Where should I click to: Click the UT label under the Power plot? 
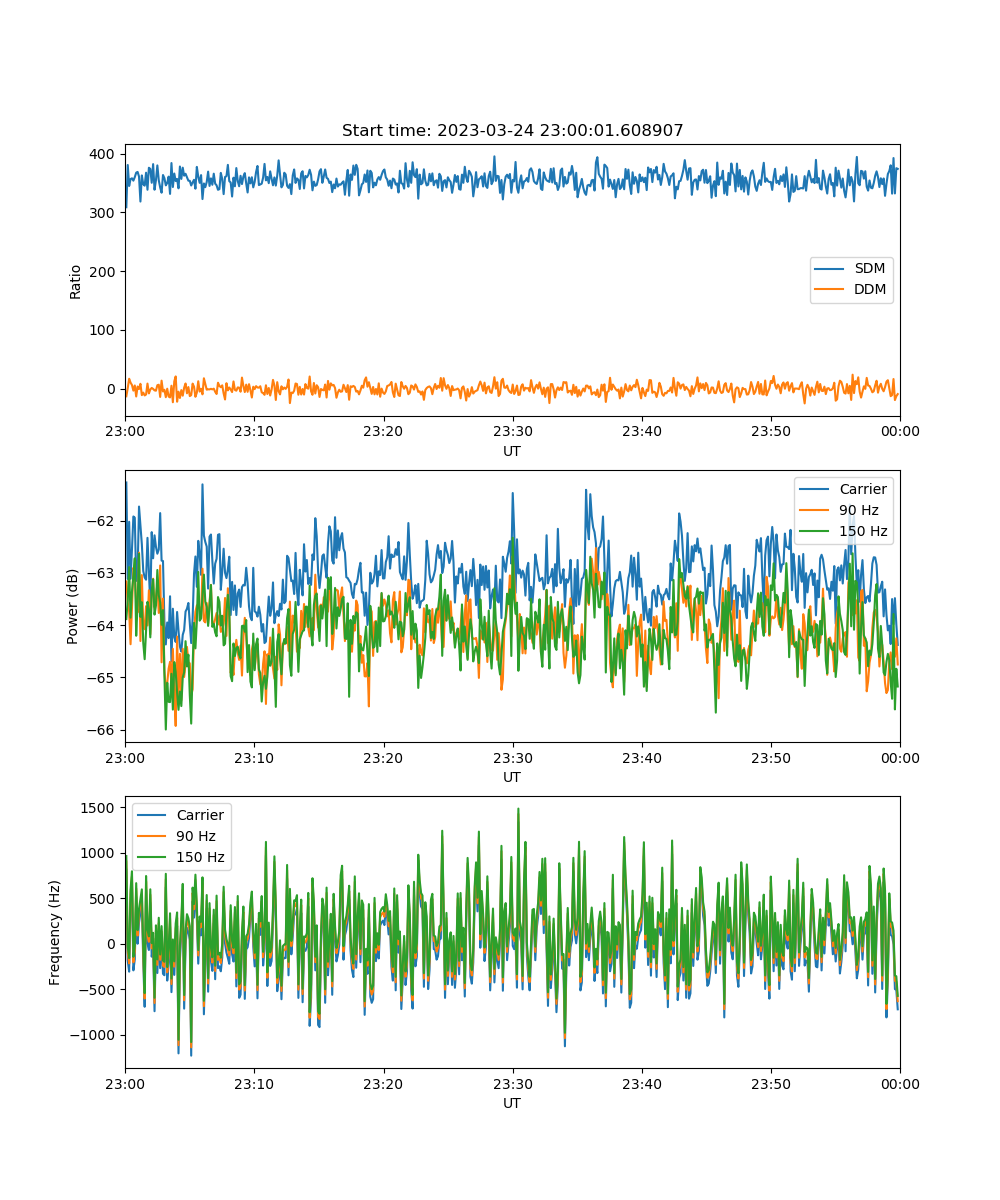pyautogui.click(x=512, y=777)
